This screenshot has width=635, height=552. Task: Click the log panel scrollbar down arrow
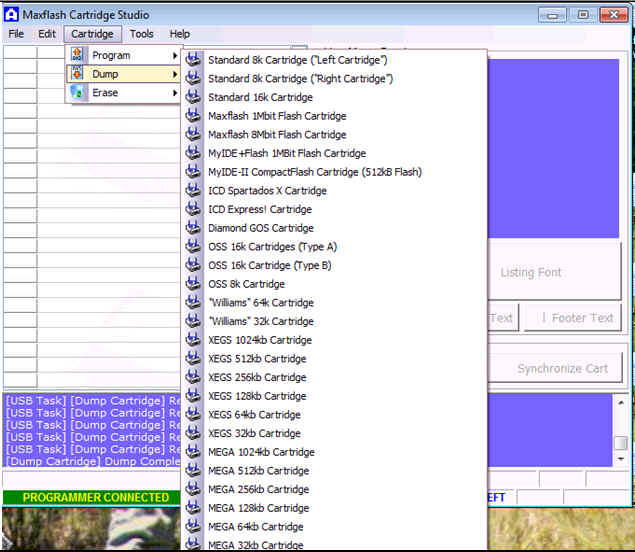point(621,459)
